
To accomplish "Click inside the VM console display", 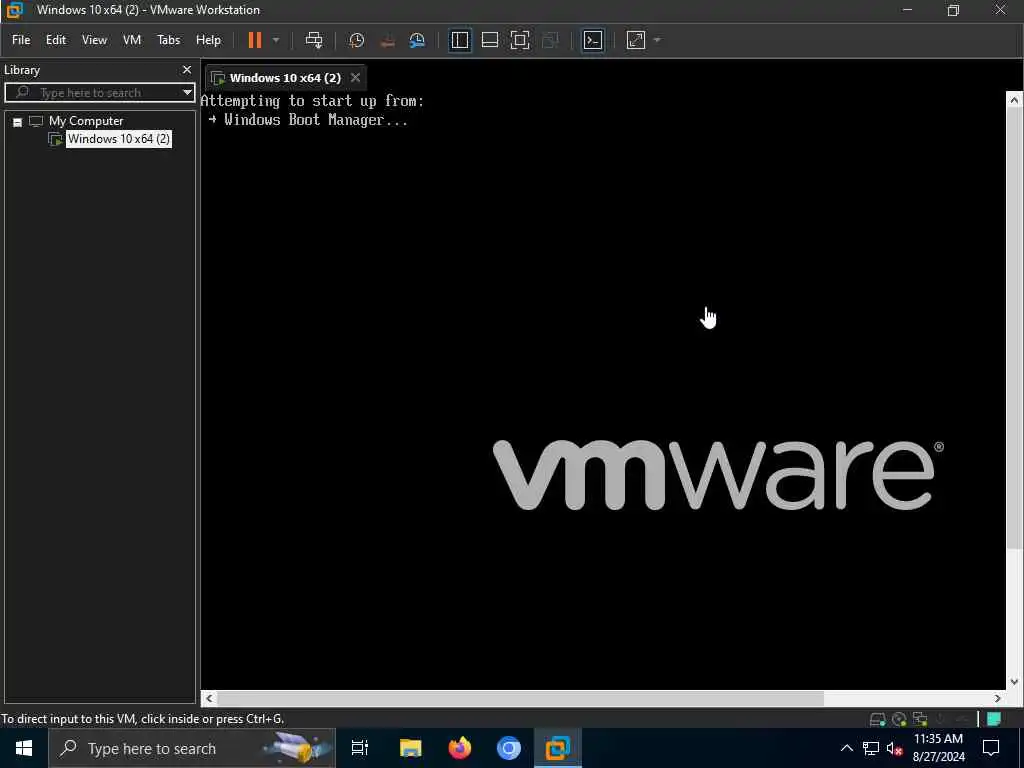I will pyautogui.click(x=603, y=392).
